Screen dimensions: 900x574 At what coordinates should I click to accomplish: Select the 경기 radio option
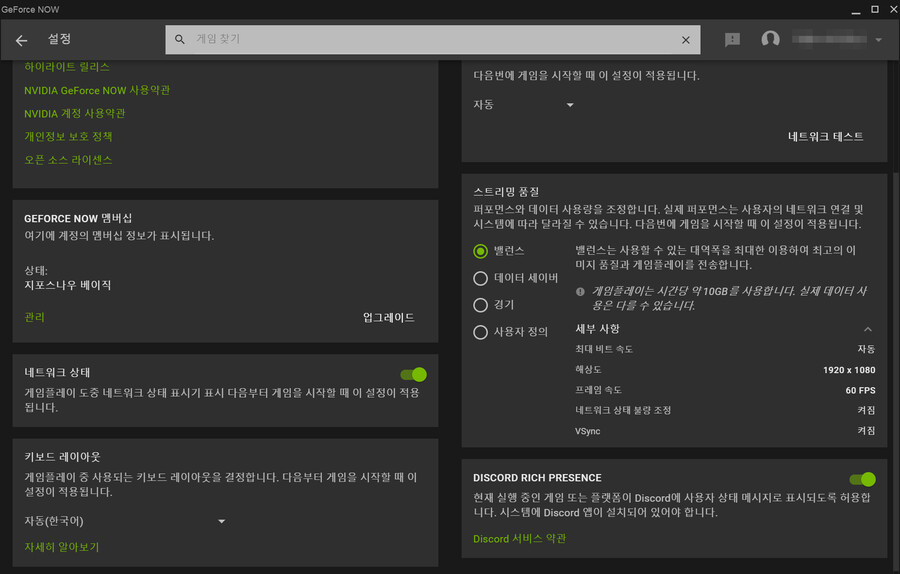pos(480,305)
